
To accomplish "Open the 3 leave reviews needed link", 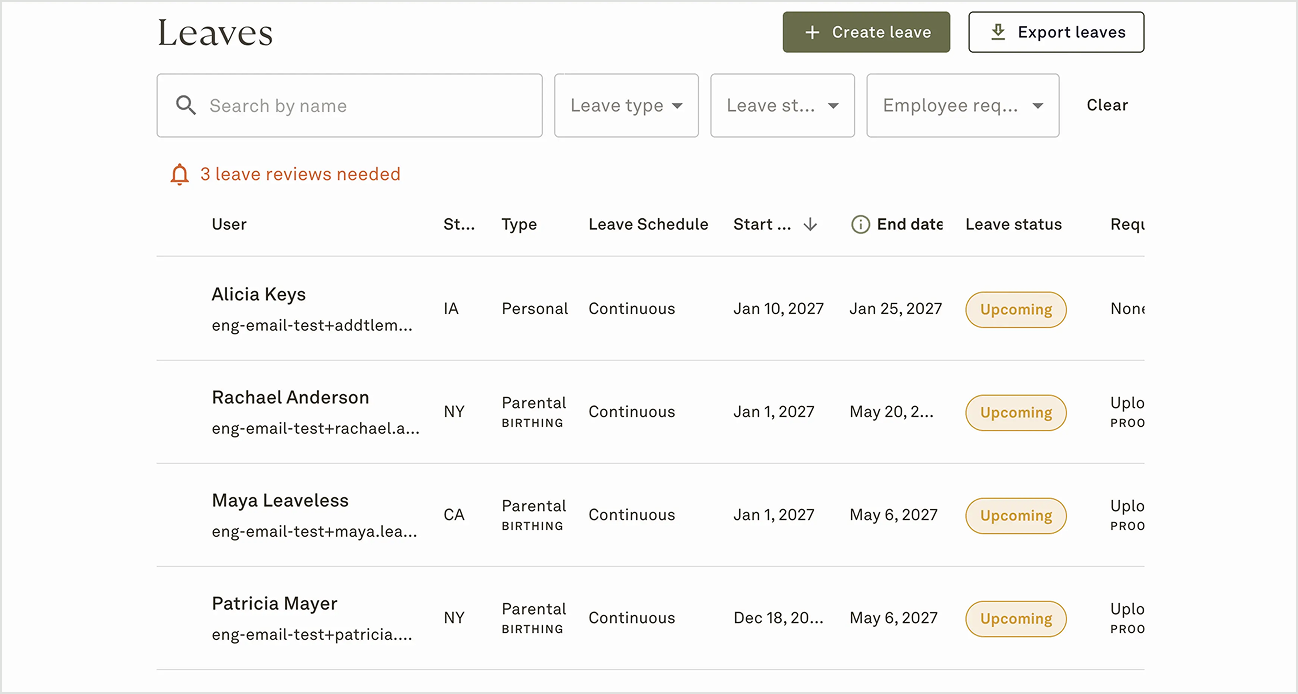I will pos(300,175).
